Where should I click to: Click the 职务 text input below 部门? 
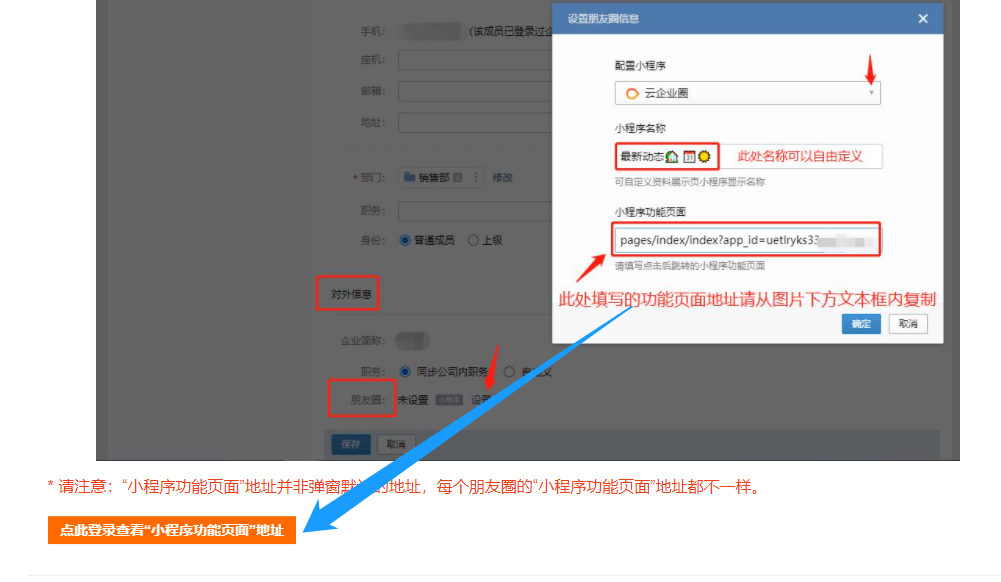click(x=476, y=211)
